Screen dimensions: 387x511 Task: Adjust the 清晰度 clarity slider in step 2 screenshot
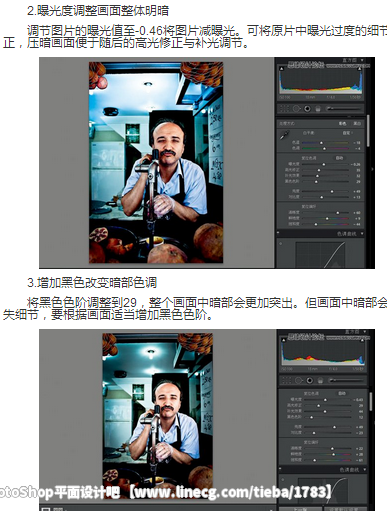click(x=326, y=213)
